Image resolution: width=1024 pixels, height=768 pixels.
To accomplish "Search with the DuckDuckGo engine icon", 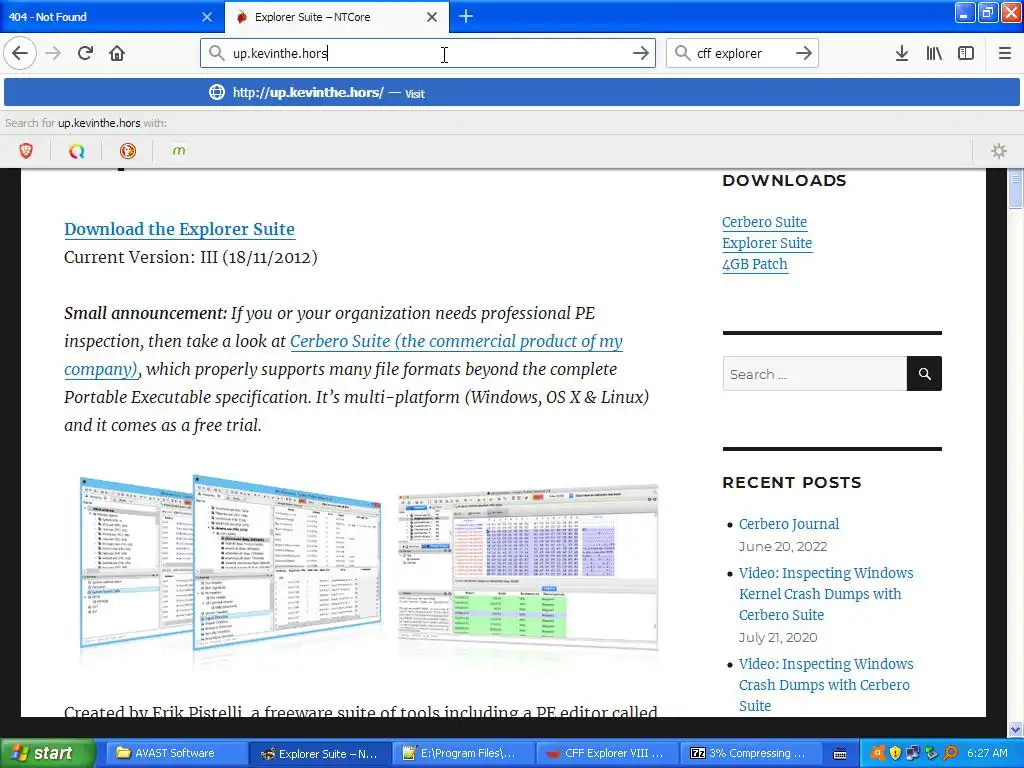I will click(x=127, y=151).
